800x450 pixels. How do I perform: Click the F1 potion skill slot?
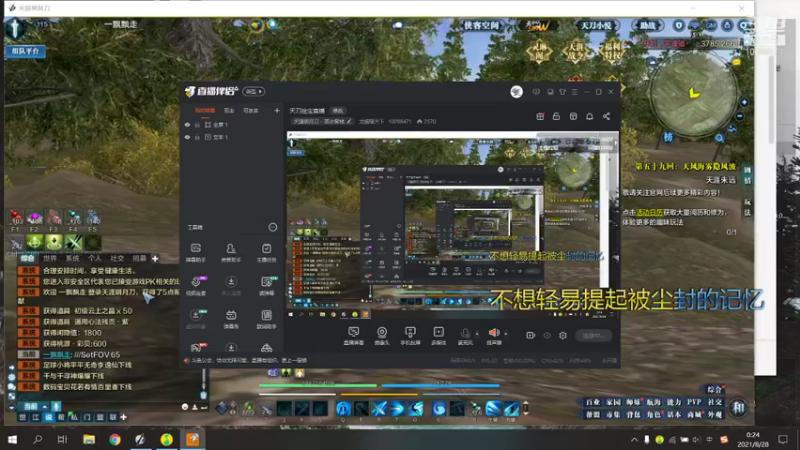point(16,219)
